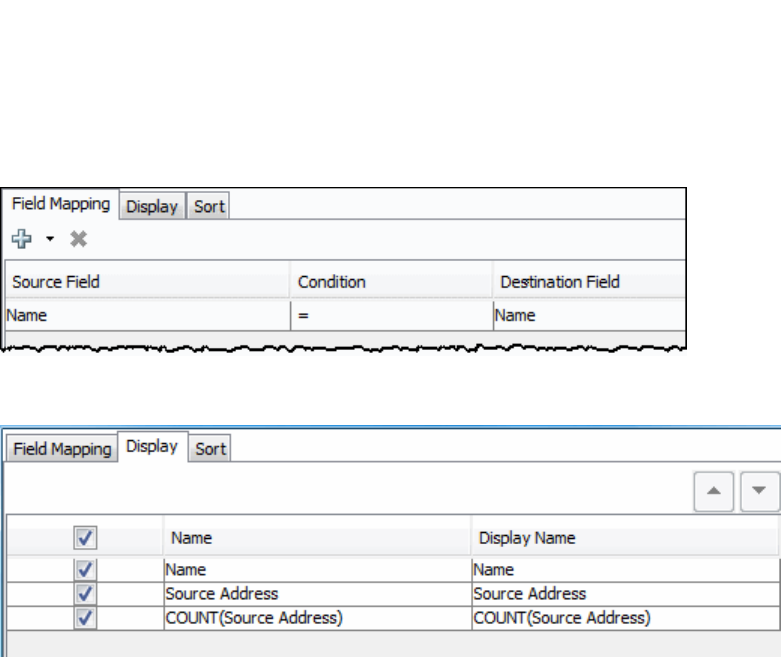
Task: Click Display Name cell of COUNT(Source Address) row
Action: [x=562, y=618]
